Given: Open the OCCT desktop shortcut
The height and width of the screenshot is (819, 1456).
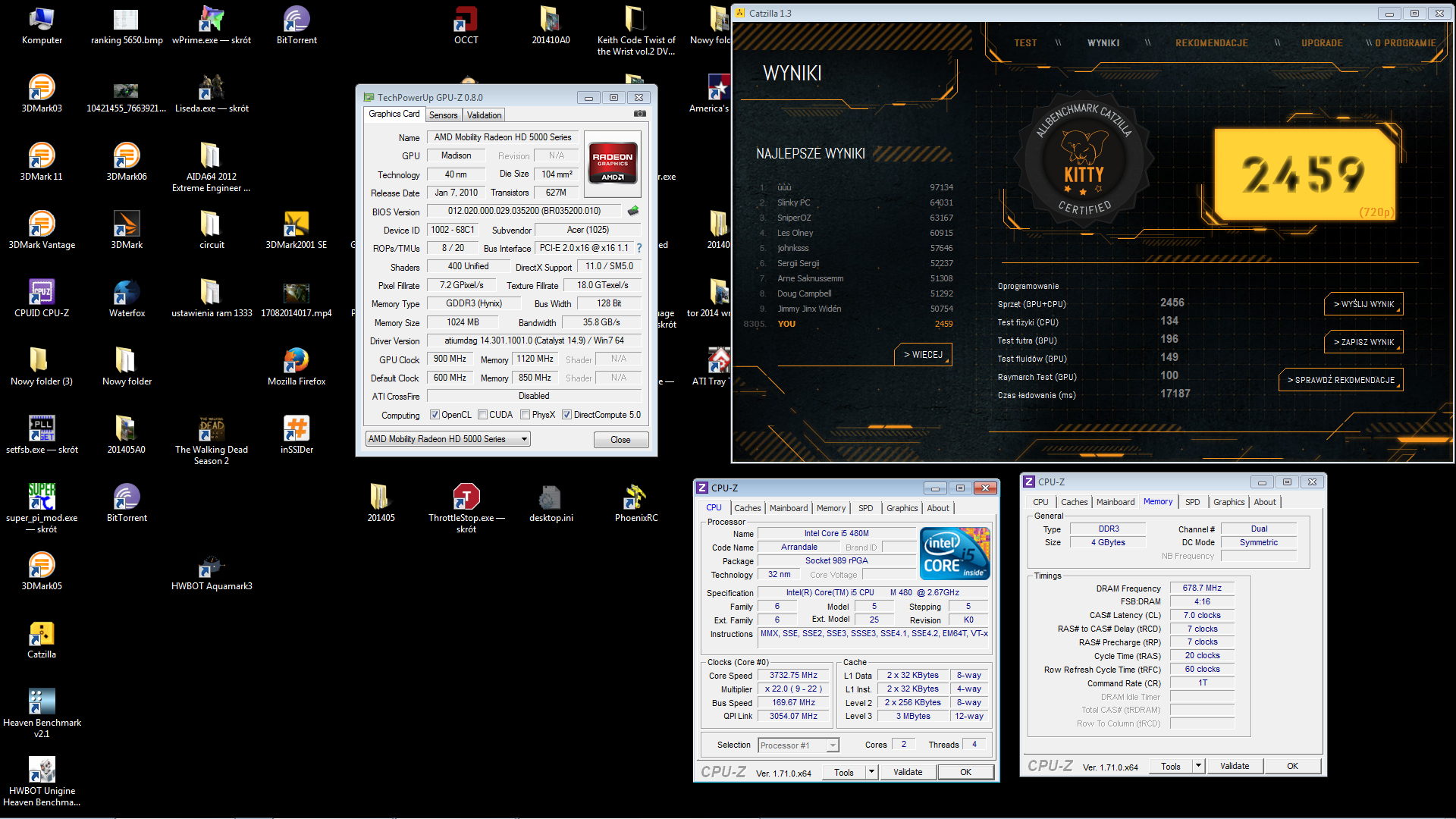Looking at the screenshot, I should click(x=466, y=24).
